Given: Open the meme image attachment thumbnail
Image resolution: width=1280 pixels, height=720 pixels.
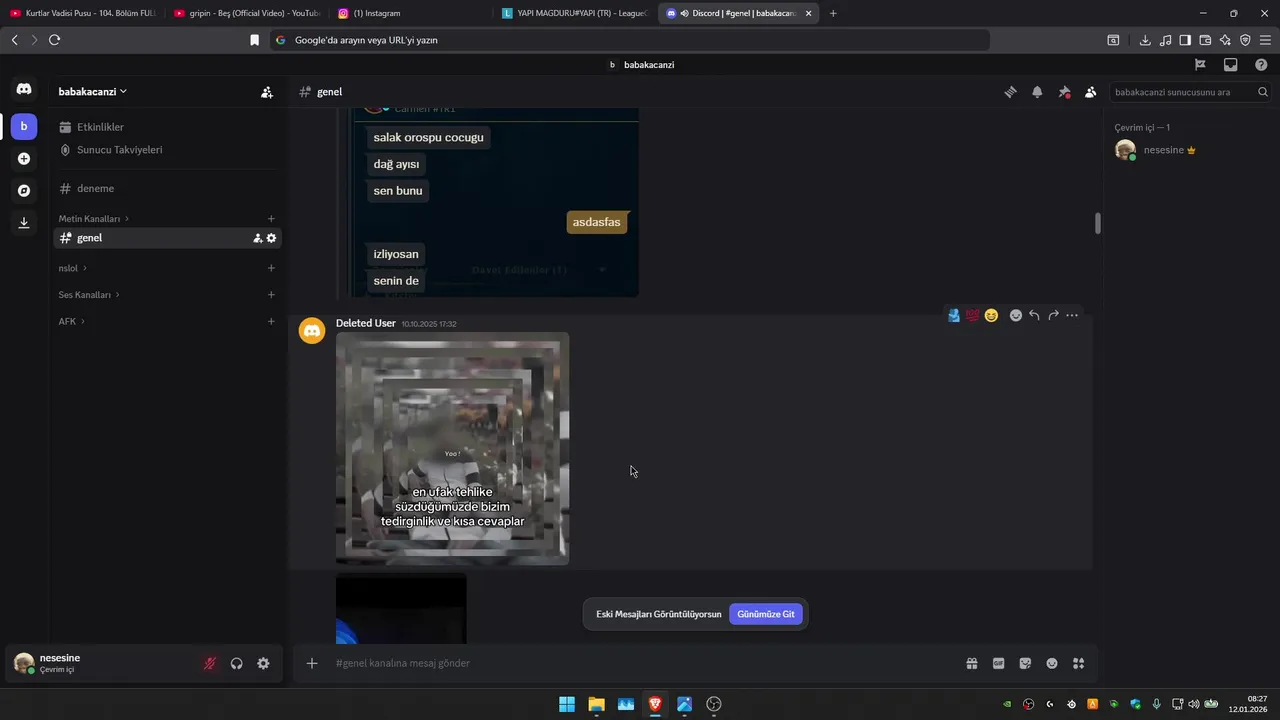Looking at the screenshot, I should pyautogui.click(x=452, y=449).
